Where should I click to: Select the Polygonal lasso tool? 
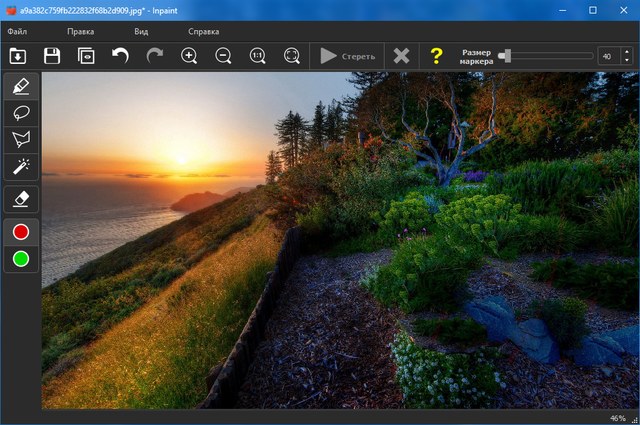point(20,139)
